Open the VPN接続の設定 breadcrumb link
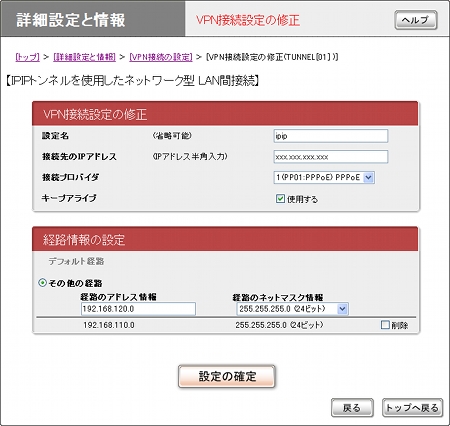The height and width of the screenshot is (426, 450). (161, 57)
